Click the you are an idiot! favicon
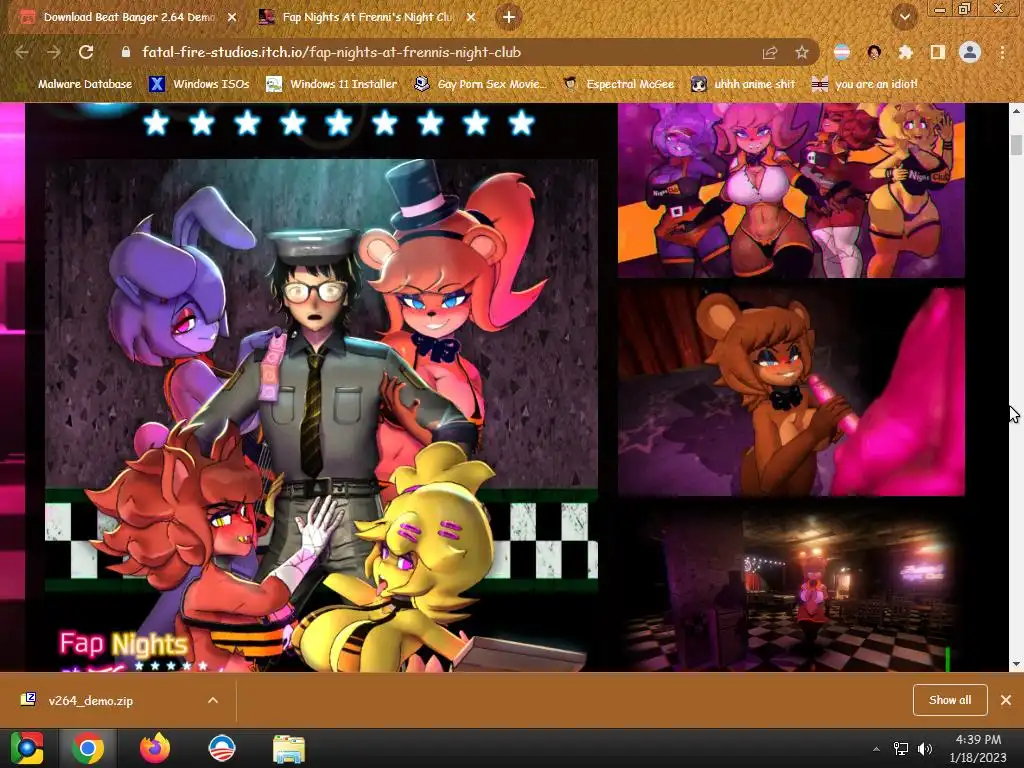Screen dimensions: 1024x768 820,84
